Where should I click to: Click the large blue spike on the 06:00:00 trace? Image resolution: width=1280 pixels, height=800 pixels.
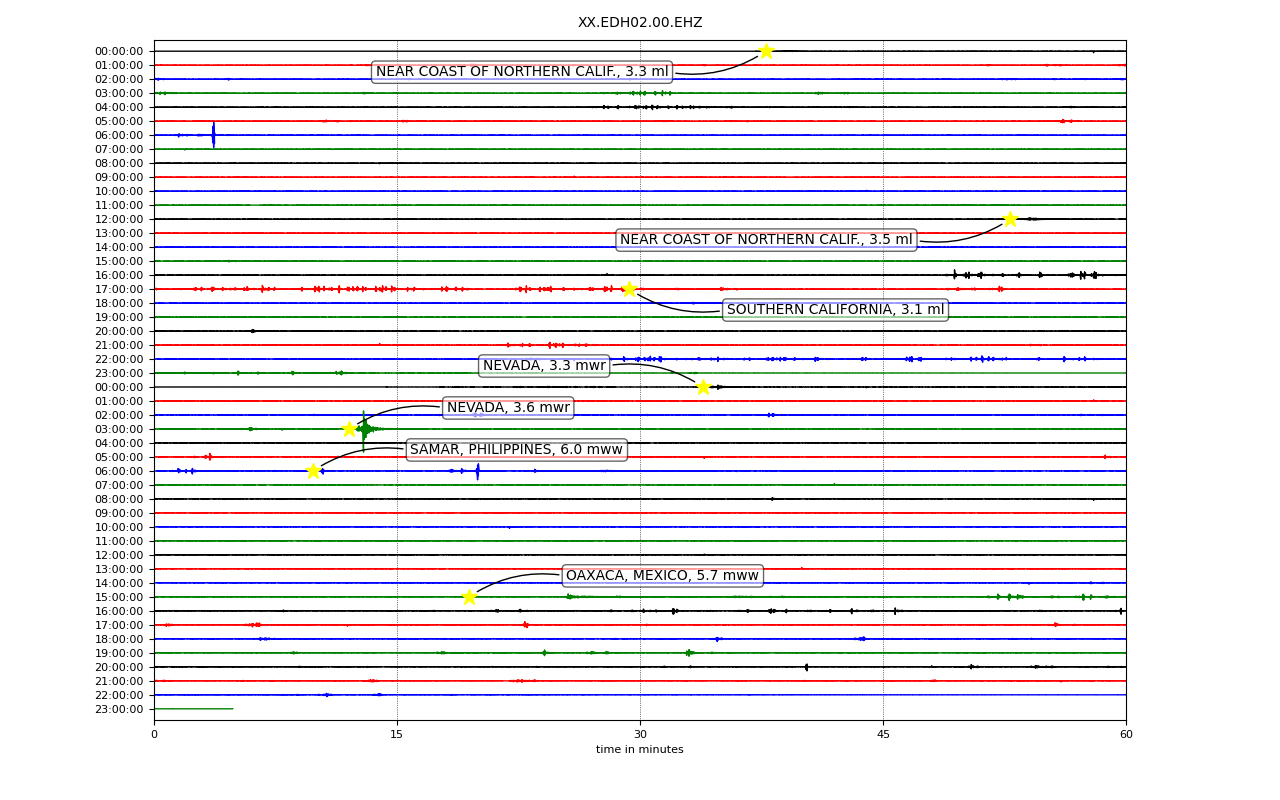click(213, 135)
